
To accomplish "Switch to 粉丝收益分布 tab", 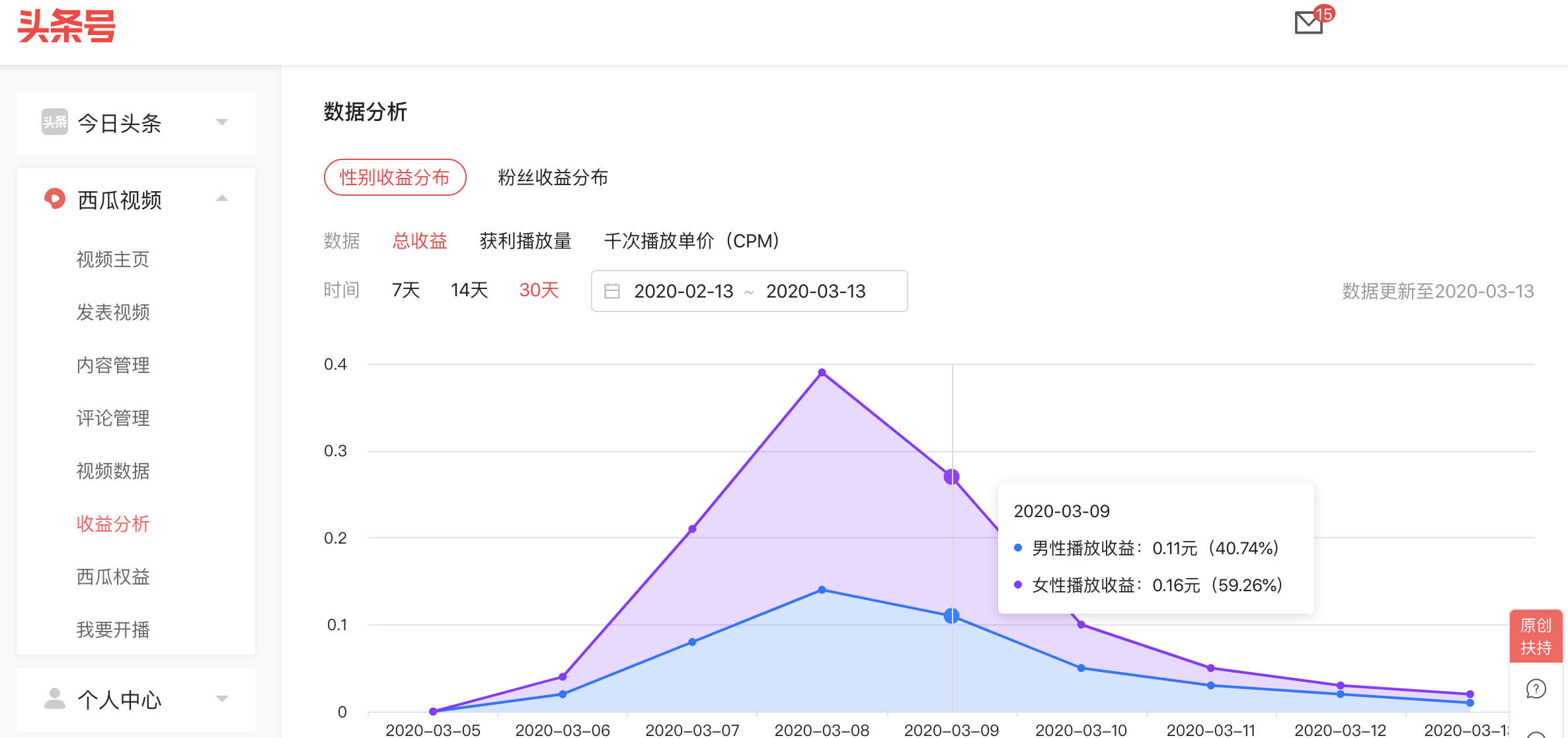I will click(553, 177).
